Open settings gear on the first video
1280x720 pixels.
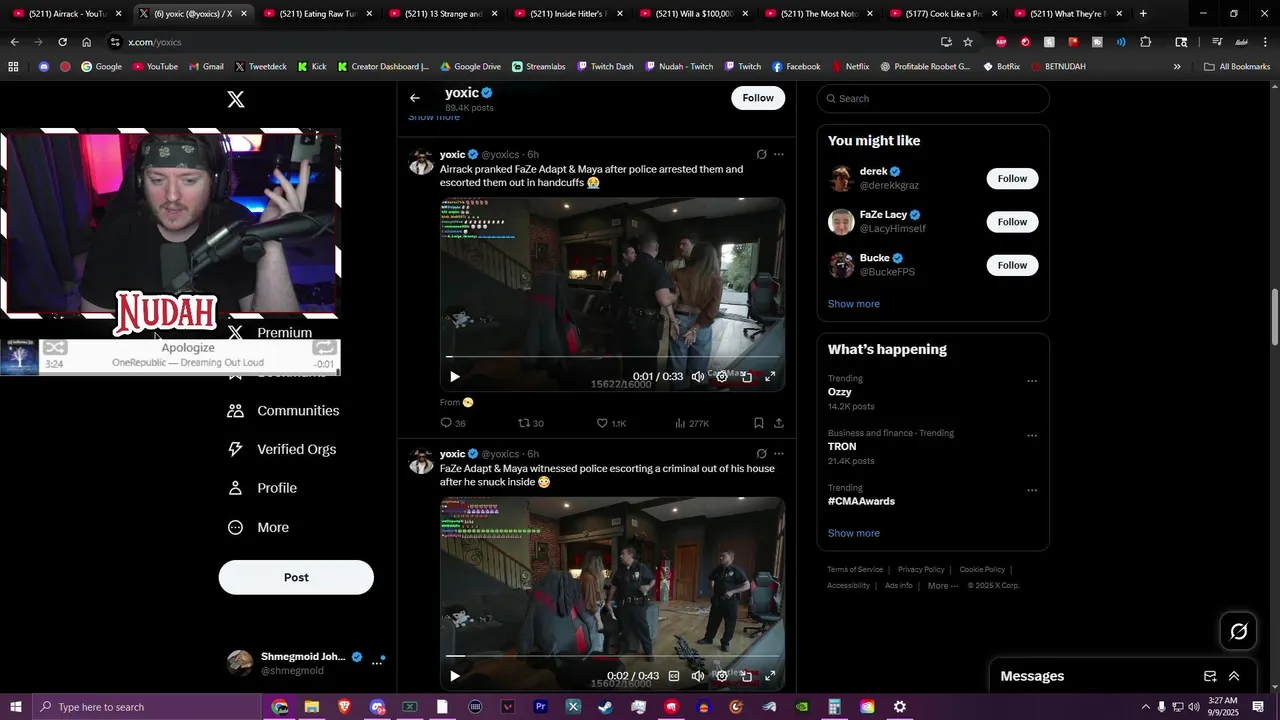[x=722, y=377]
